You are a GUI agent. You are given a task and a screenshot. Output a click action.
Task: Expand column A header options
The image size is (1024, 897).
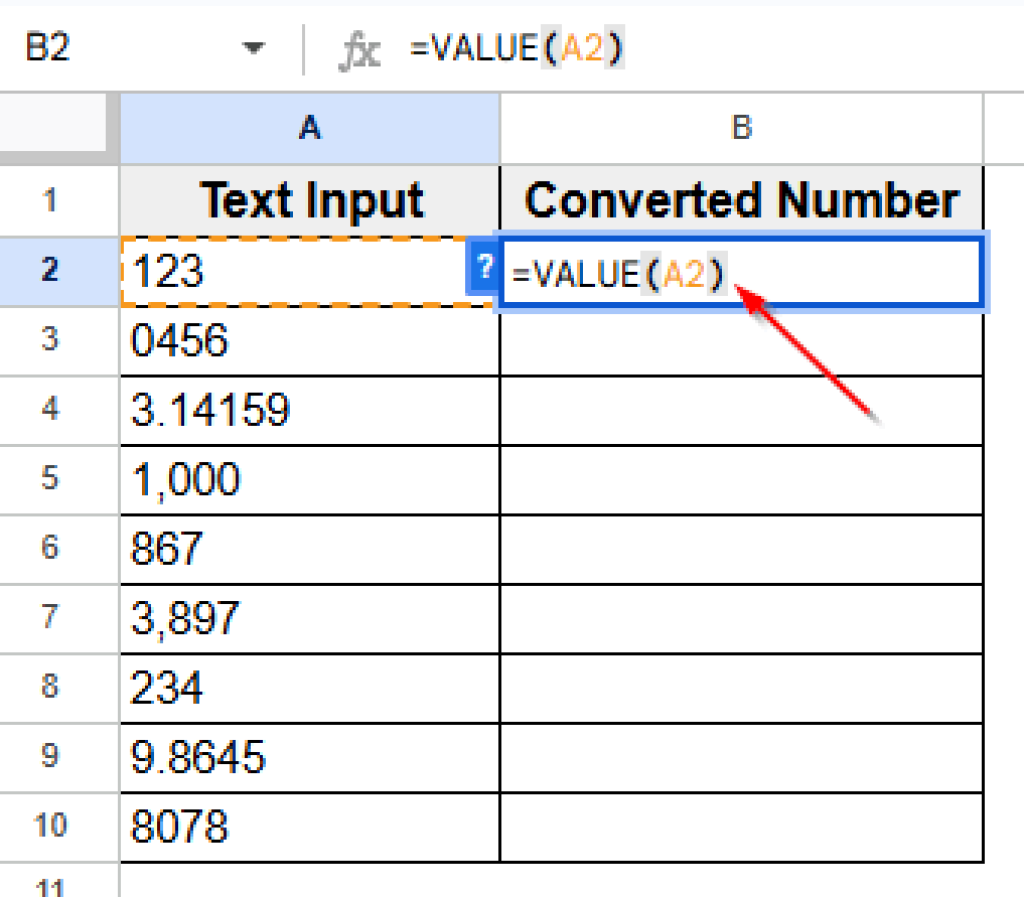pyautogui.click(x=309, y=128)
